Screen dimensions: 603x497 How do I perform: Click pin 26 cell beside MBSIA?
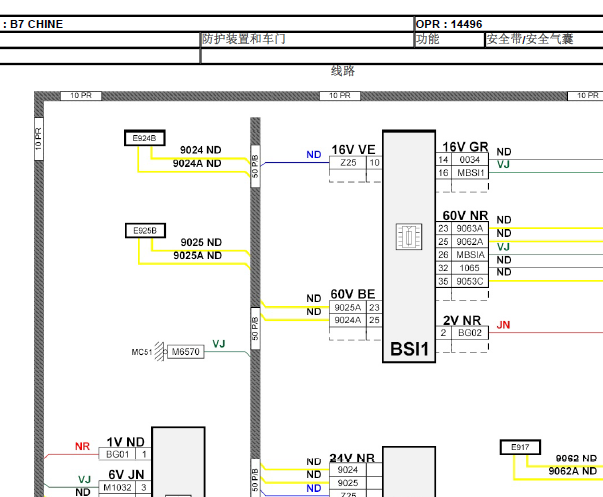pos(443,255)
